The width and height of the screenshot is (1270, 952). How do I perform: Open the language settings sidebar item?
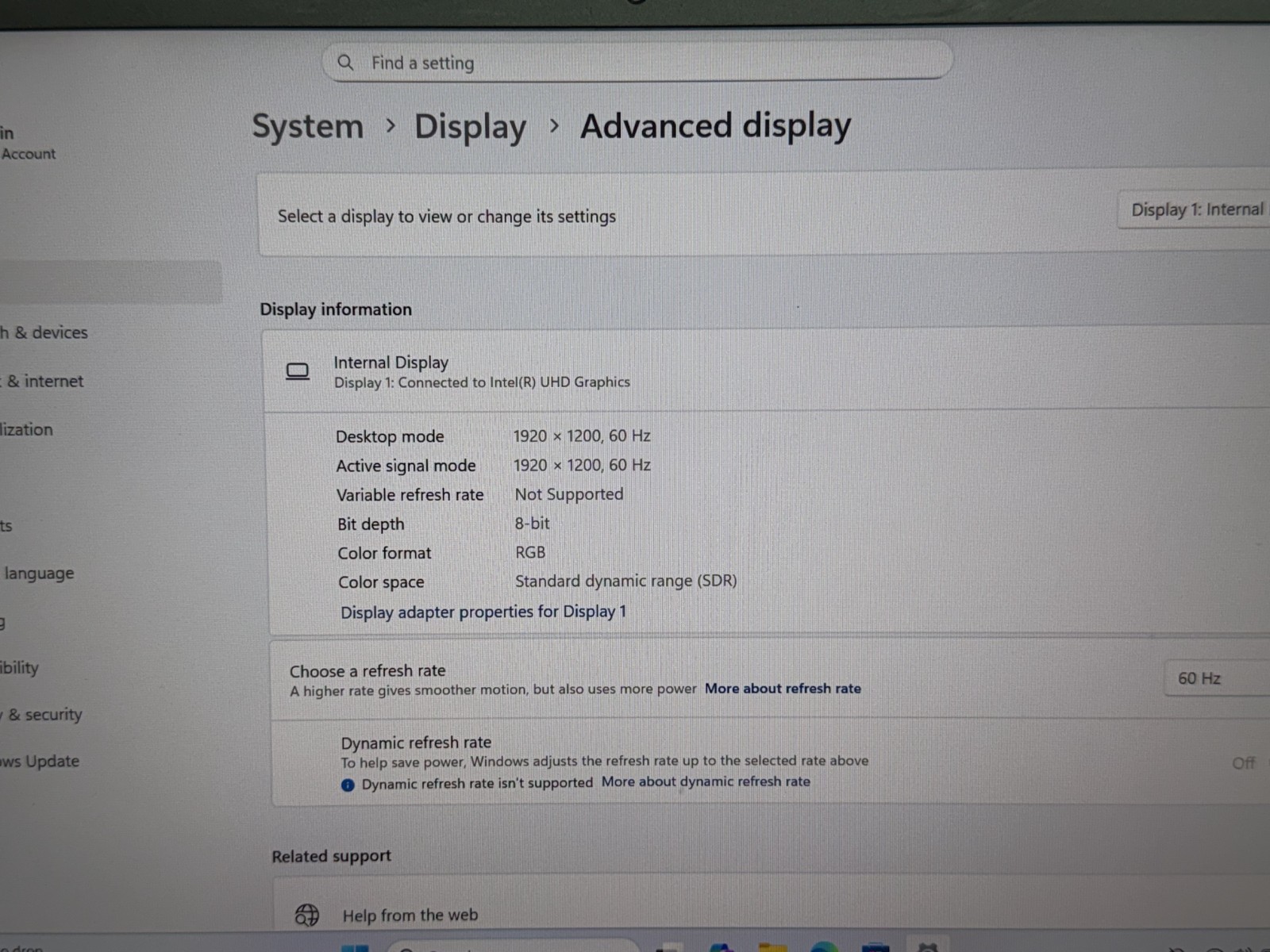click(x=38, y=573)
